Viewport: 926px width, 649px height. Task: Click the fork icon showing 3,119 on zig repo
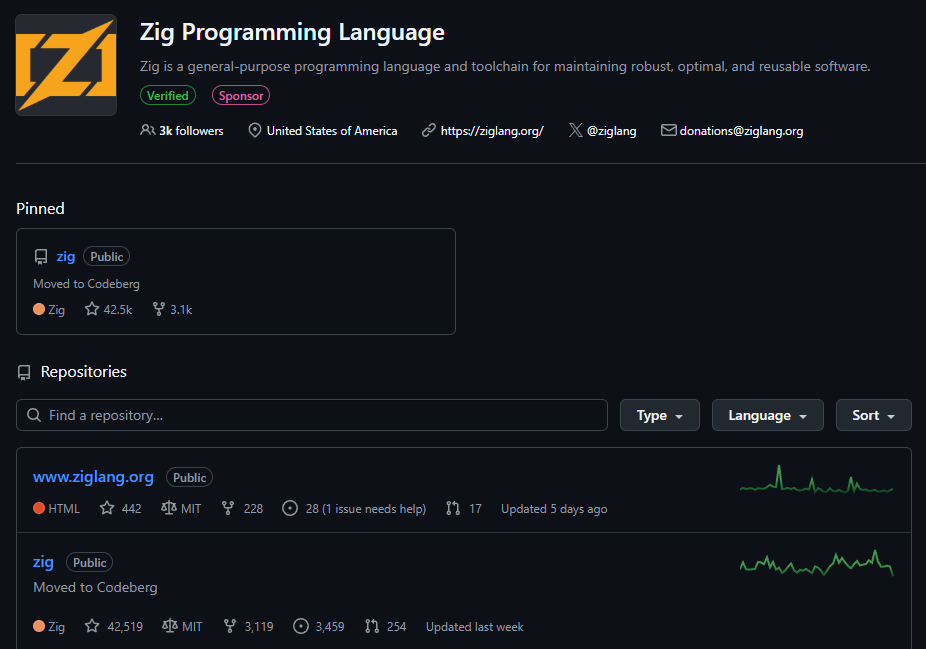click(x=228, y=626)
